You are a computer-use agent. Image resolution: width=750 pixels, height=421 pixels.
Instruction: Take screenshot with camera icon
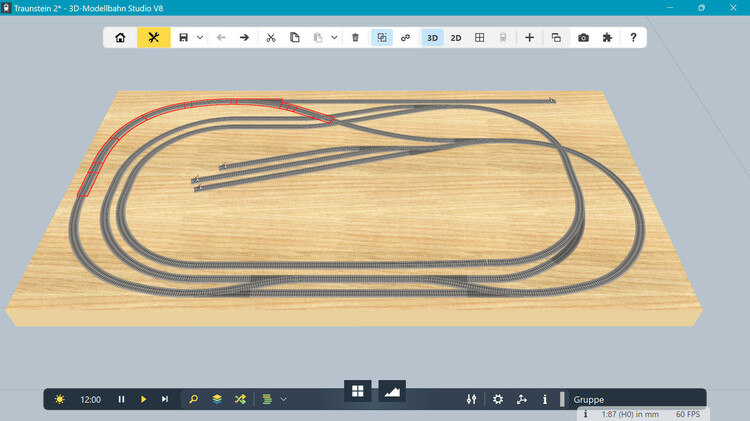[x=583, y=37]
